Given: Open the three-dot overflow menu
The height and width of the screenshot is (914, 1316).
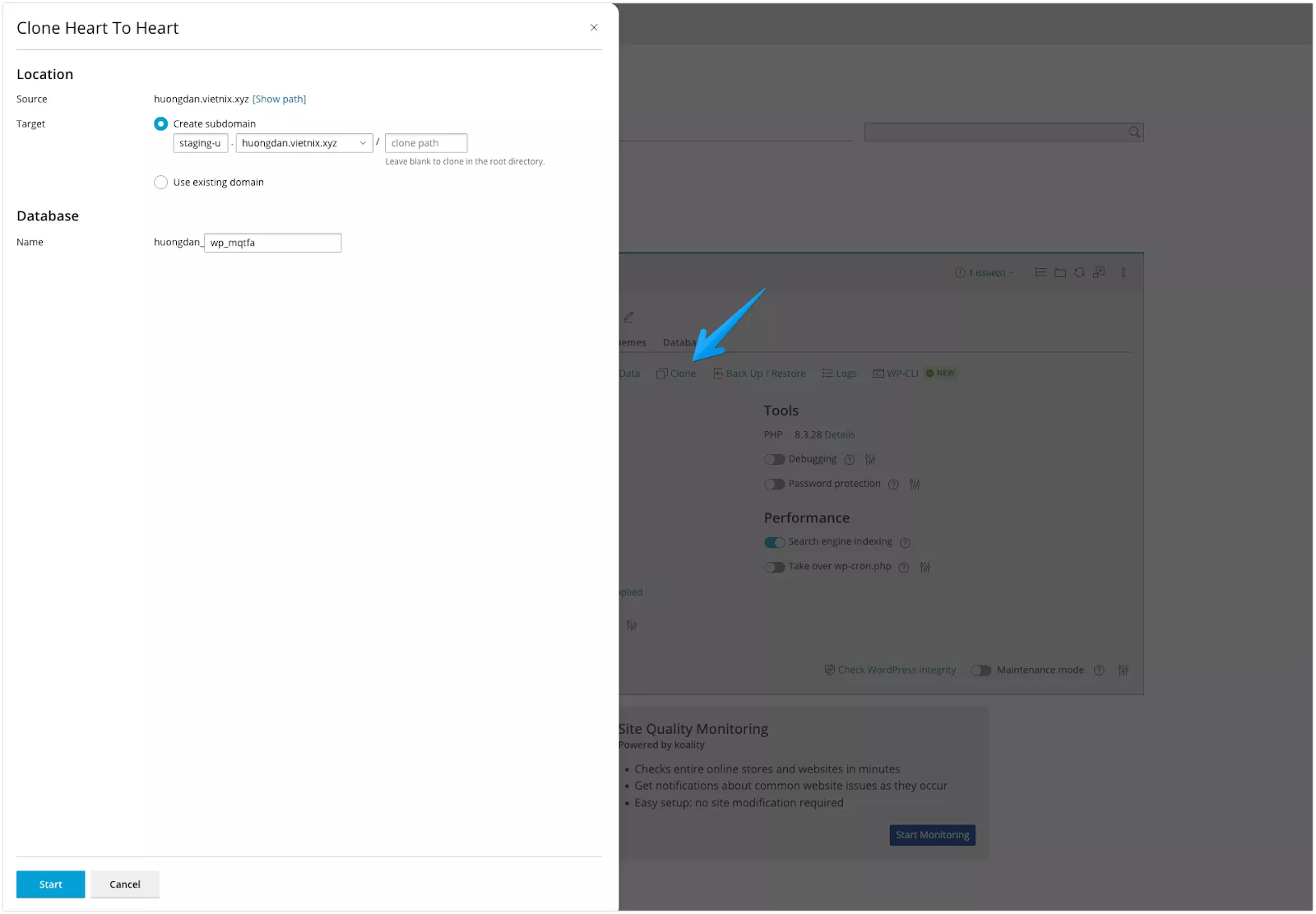Looking at the screenshot, I should [1124, 272].
